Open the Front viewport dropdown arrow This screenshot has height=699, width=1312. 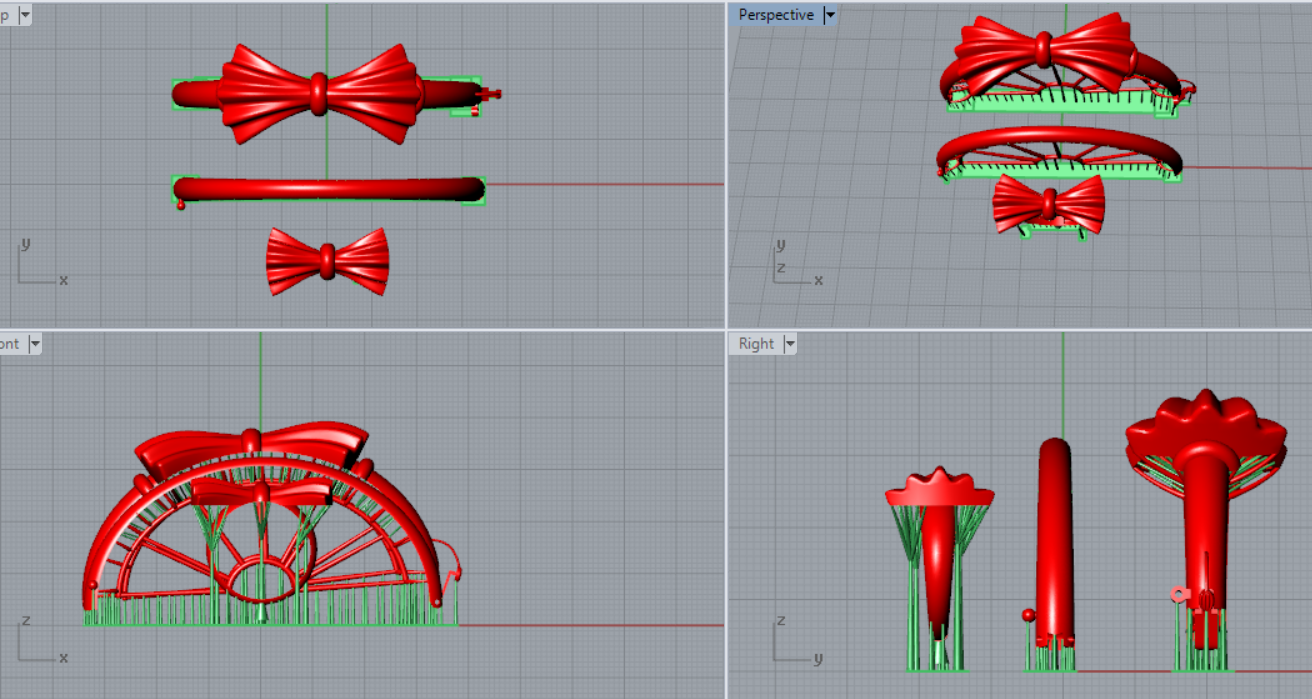tap(35, 344)
